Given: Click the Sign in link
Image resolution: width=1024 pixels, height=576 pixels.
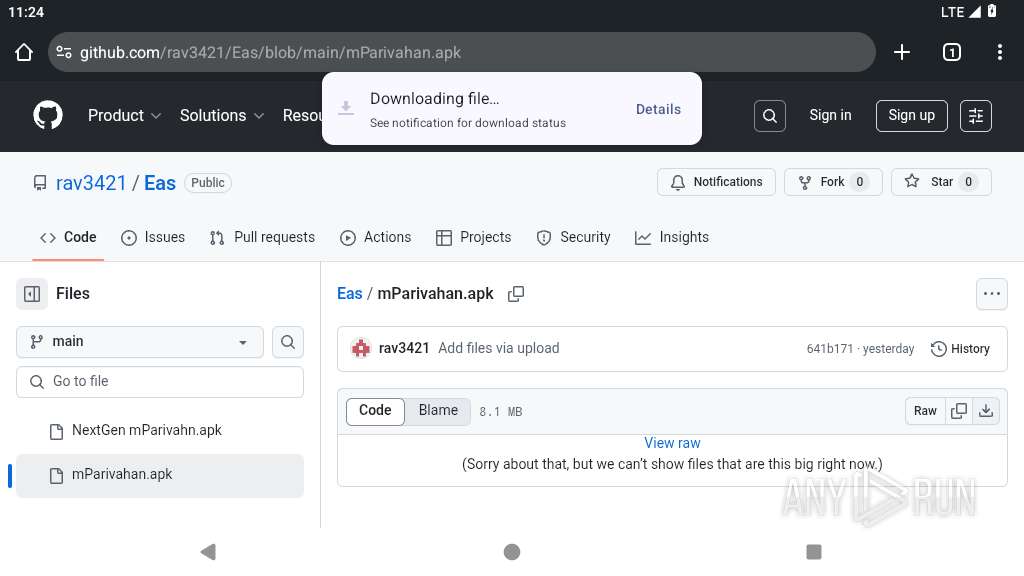Looking at the screenshot, I should [830, 116].
